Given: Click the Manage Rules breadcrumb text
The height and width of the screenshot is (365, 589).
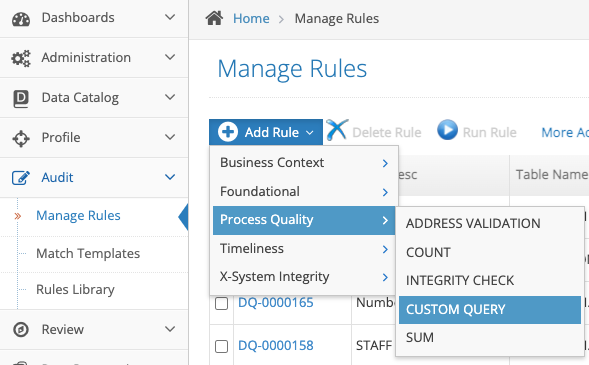Looking at the screenshot, I should pyautogui.click(x=337, y=18).
